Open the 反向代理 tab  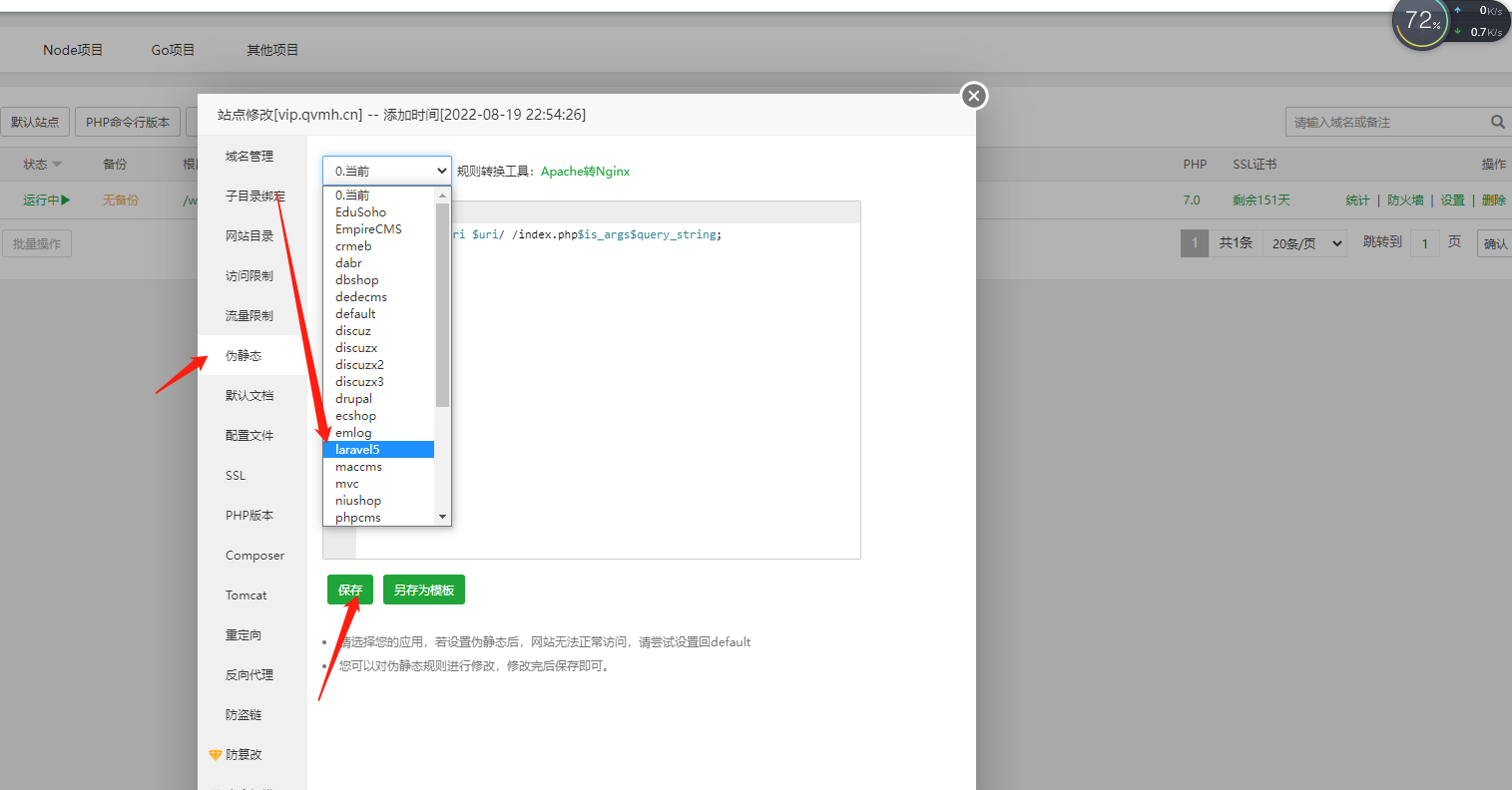[x=252, y=675]
